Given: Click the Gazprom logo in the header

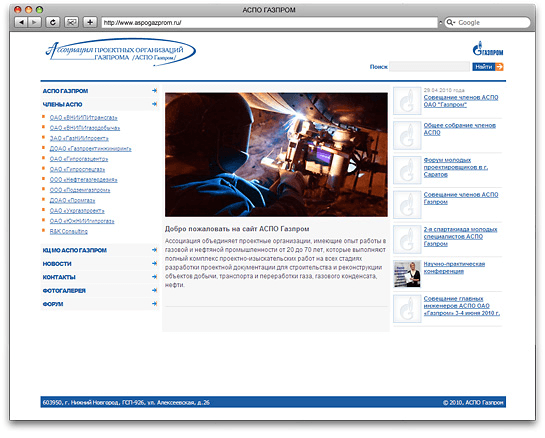Looking at the screenshot, I should [x=488, y=49].
